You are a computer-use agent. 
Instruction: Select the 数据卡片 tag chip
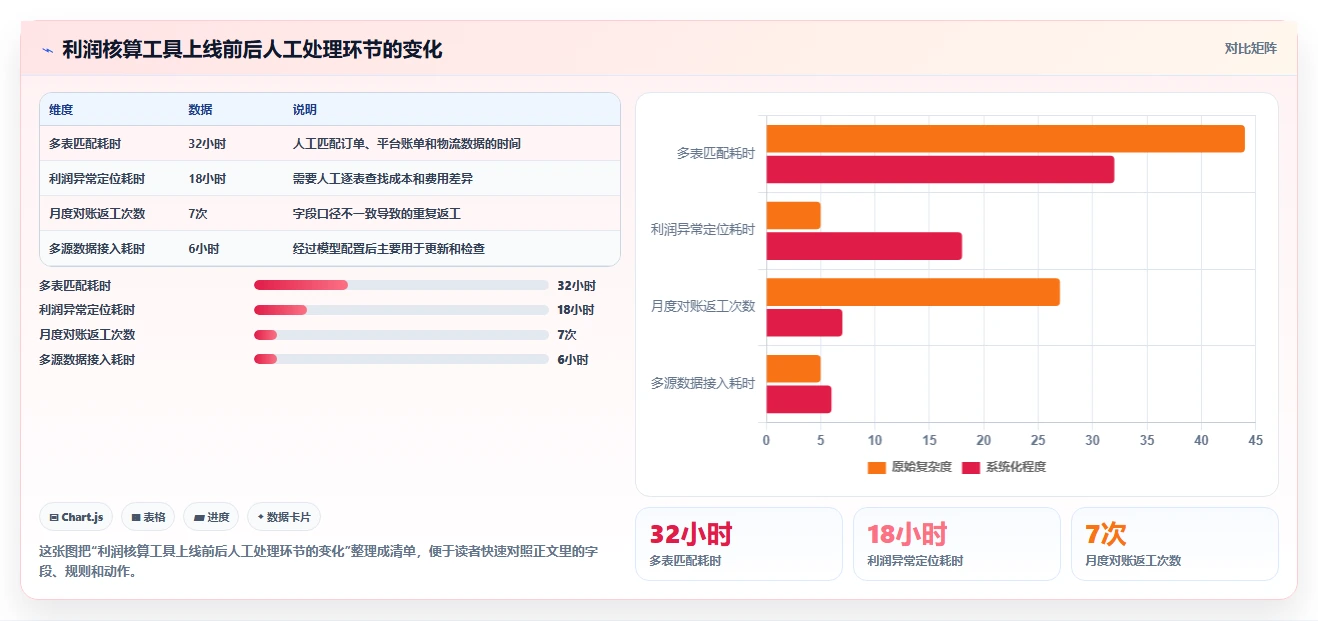pos(284,517)
